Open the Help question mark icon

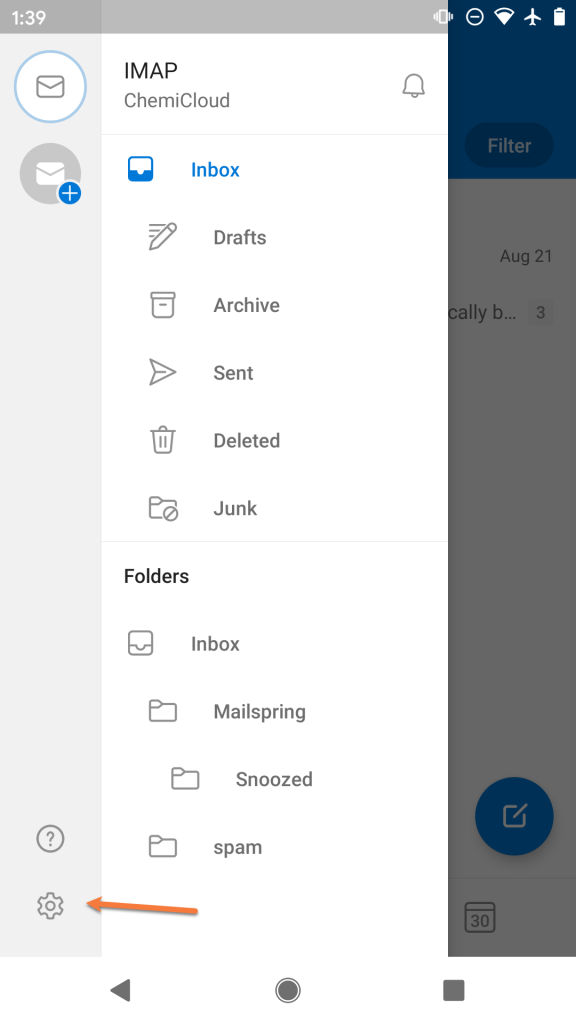coord(50,838)
